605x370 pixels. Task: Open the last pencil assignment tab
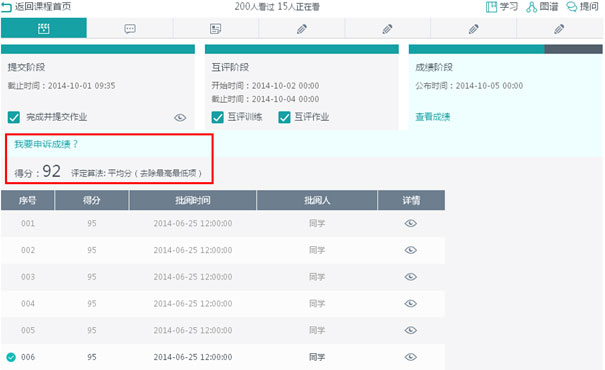559,29
